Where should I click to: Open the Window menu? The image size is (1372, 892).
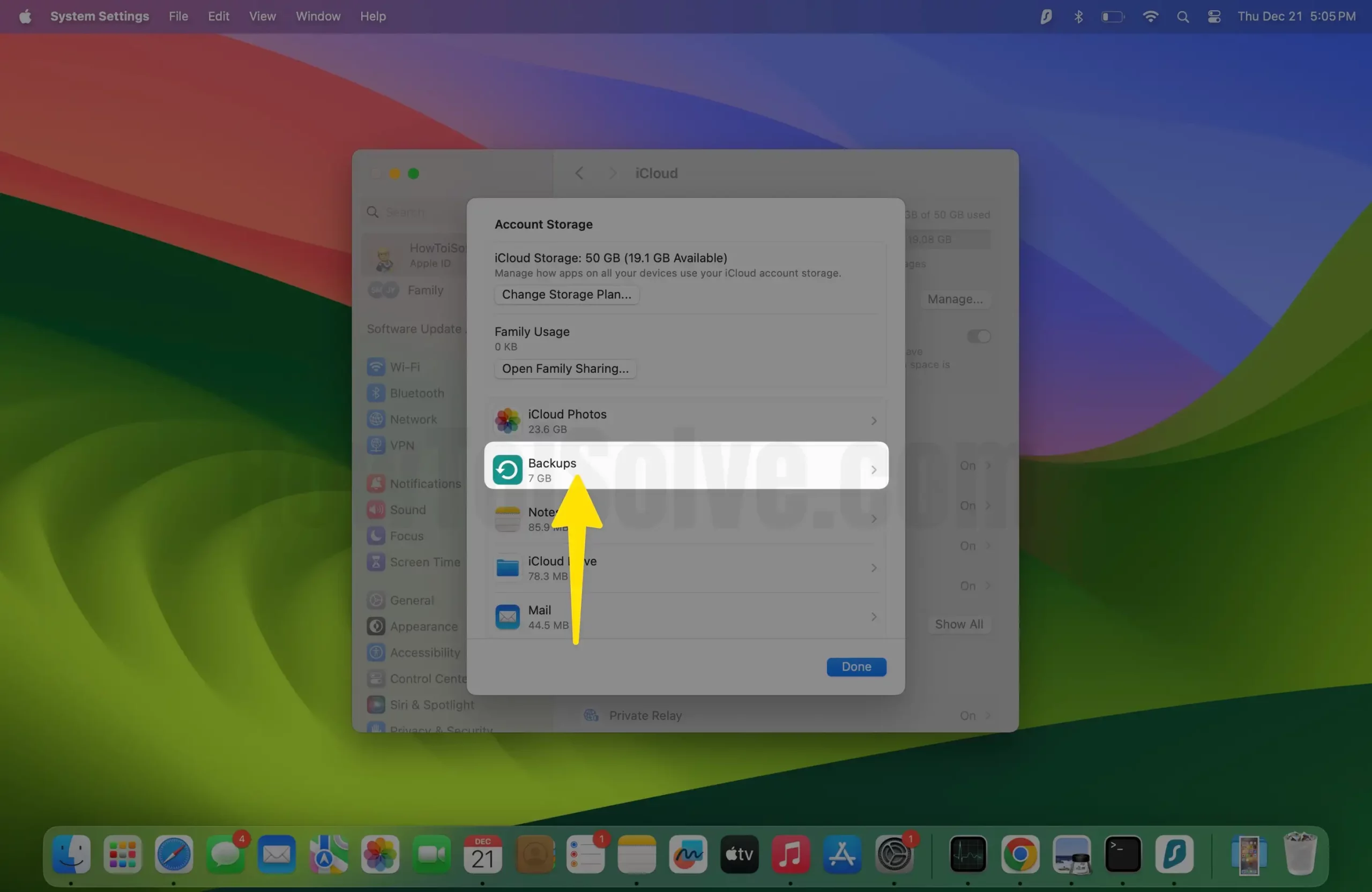tap(318, 16)
